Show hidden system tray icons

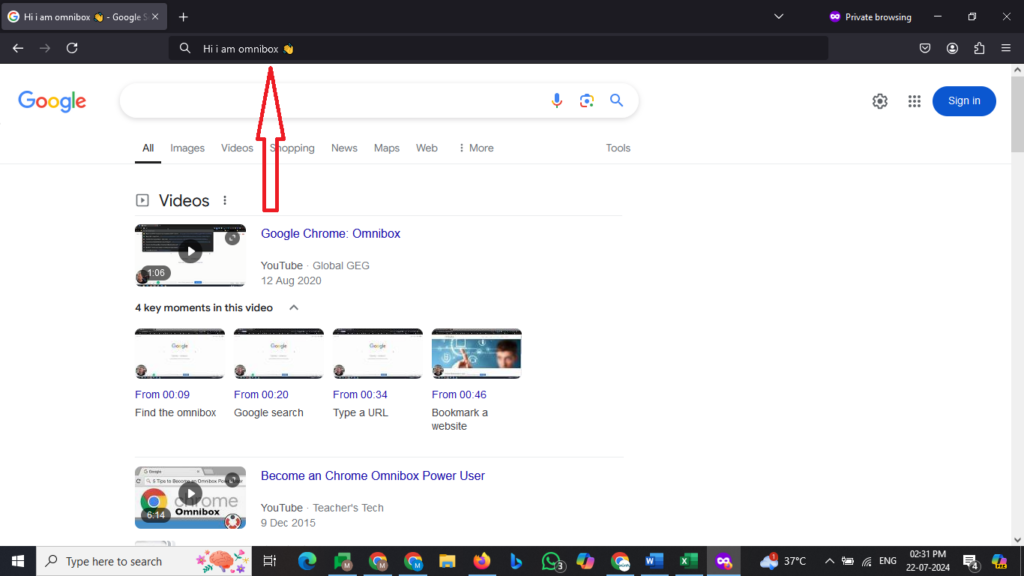point(829,561)
